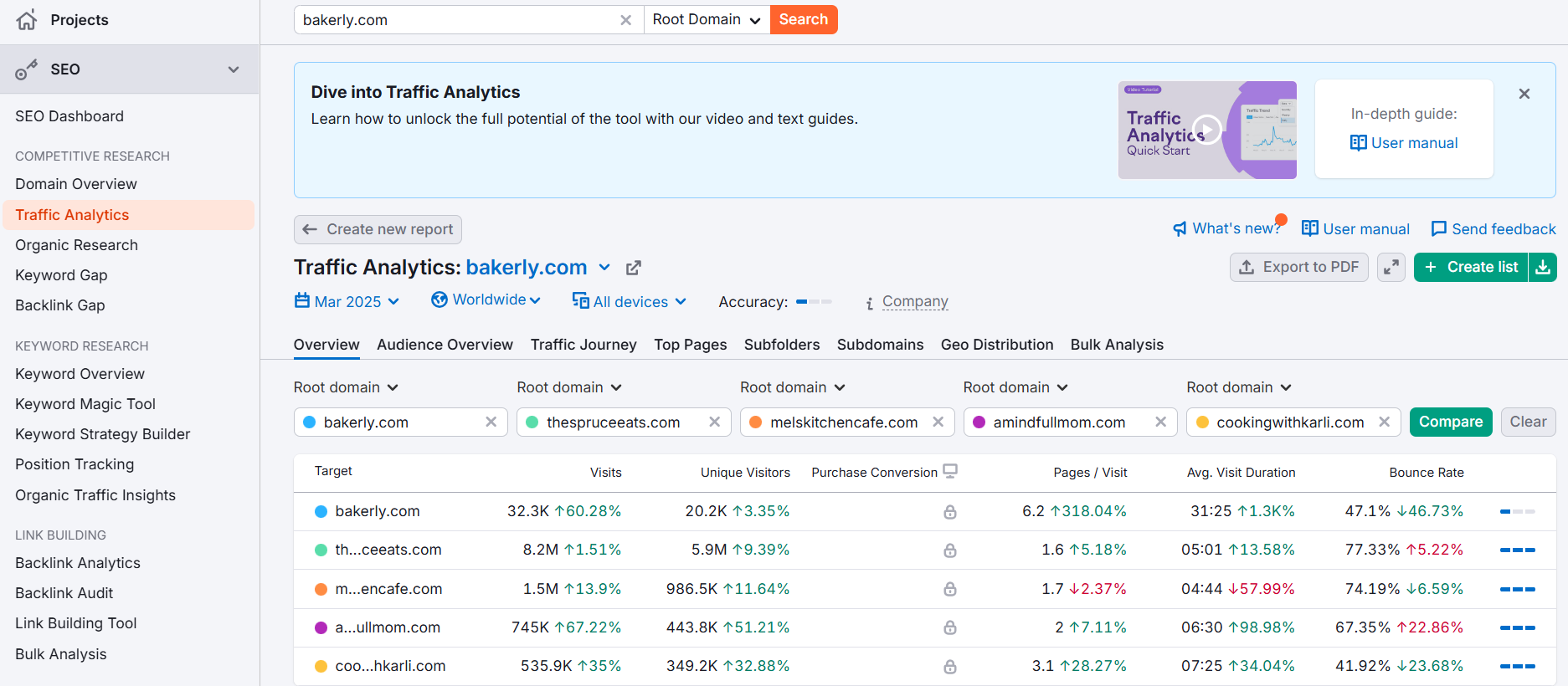Click the download icon next to Create list

[x=1543, y=267]
